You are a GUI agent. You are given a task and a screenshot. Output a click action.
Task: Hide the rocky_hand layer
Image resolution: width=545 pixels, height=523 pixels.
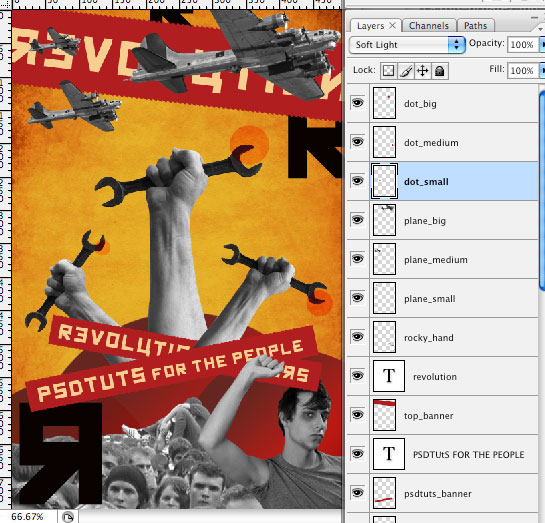point(357,337)
